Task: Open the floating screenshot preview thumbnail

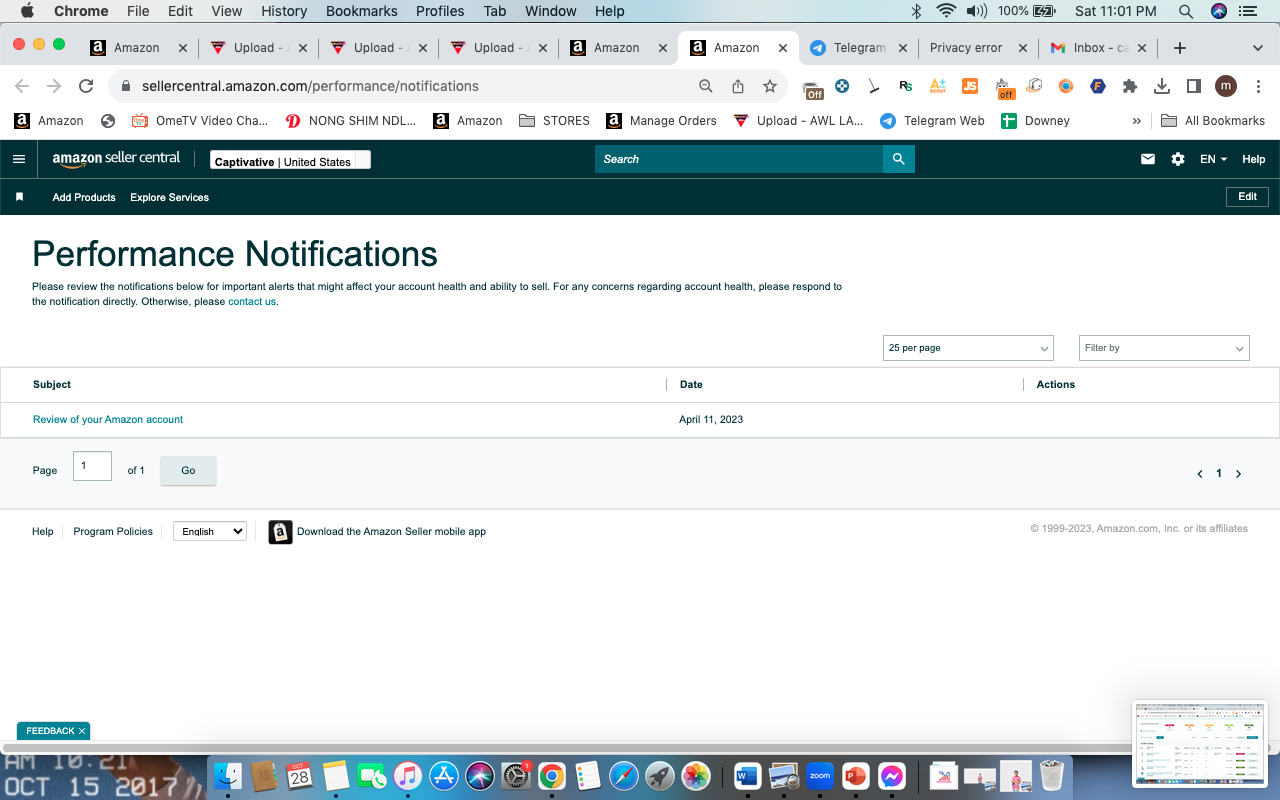Action: point(1200,744)
